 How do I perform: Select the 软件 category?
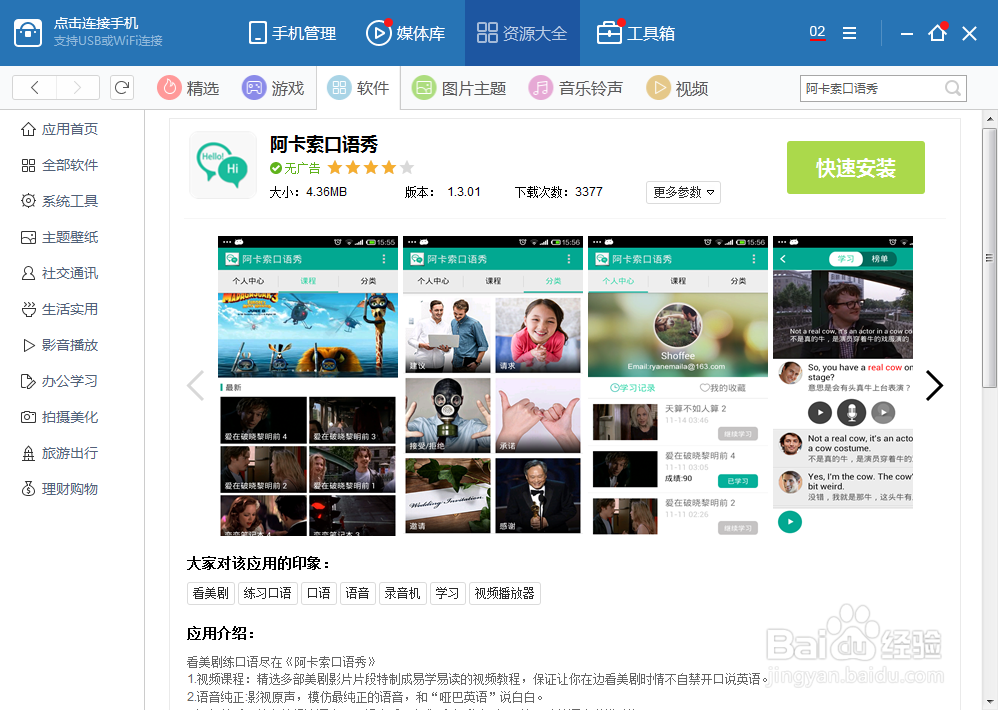coord(358,88)
